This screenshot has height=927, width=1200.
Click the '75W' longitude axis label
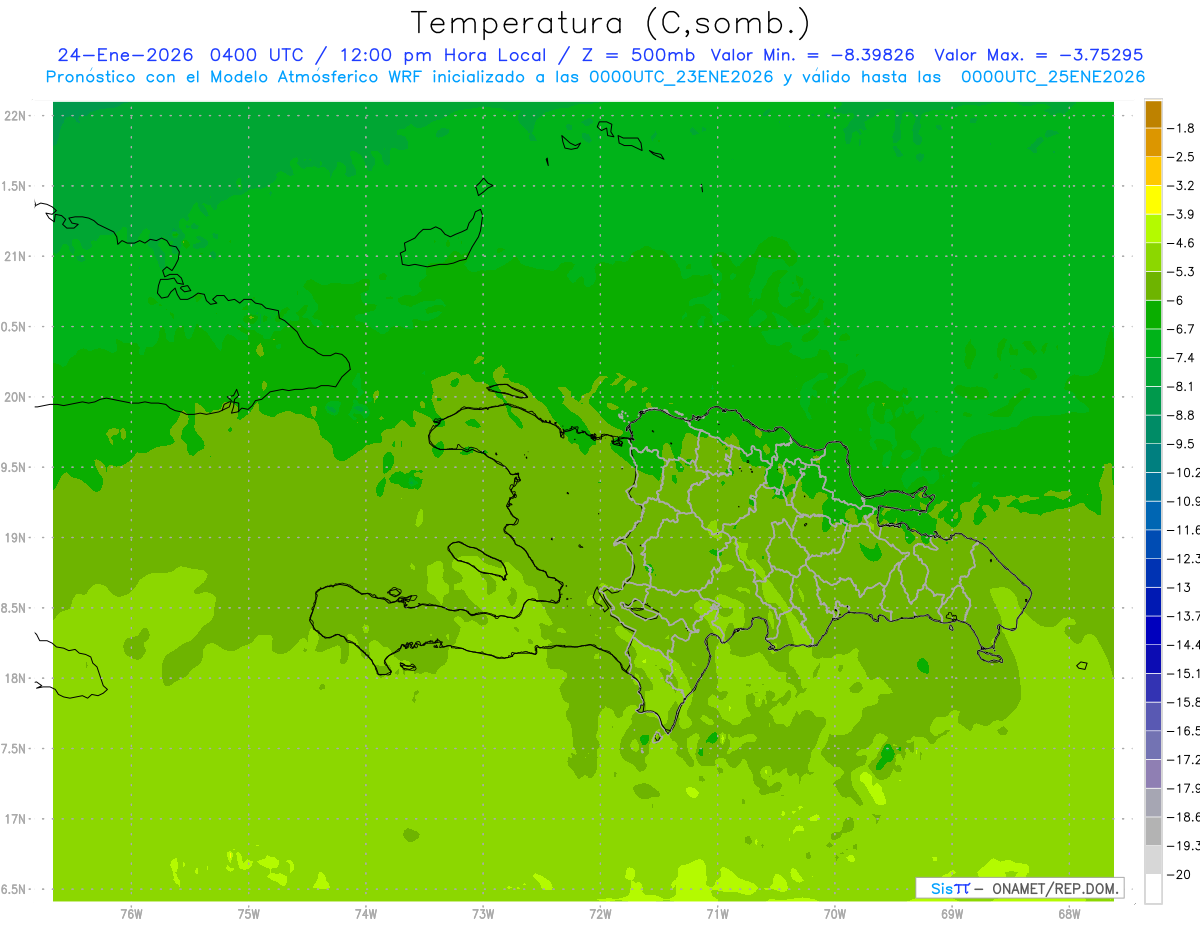pos(249,914)
